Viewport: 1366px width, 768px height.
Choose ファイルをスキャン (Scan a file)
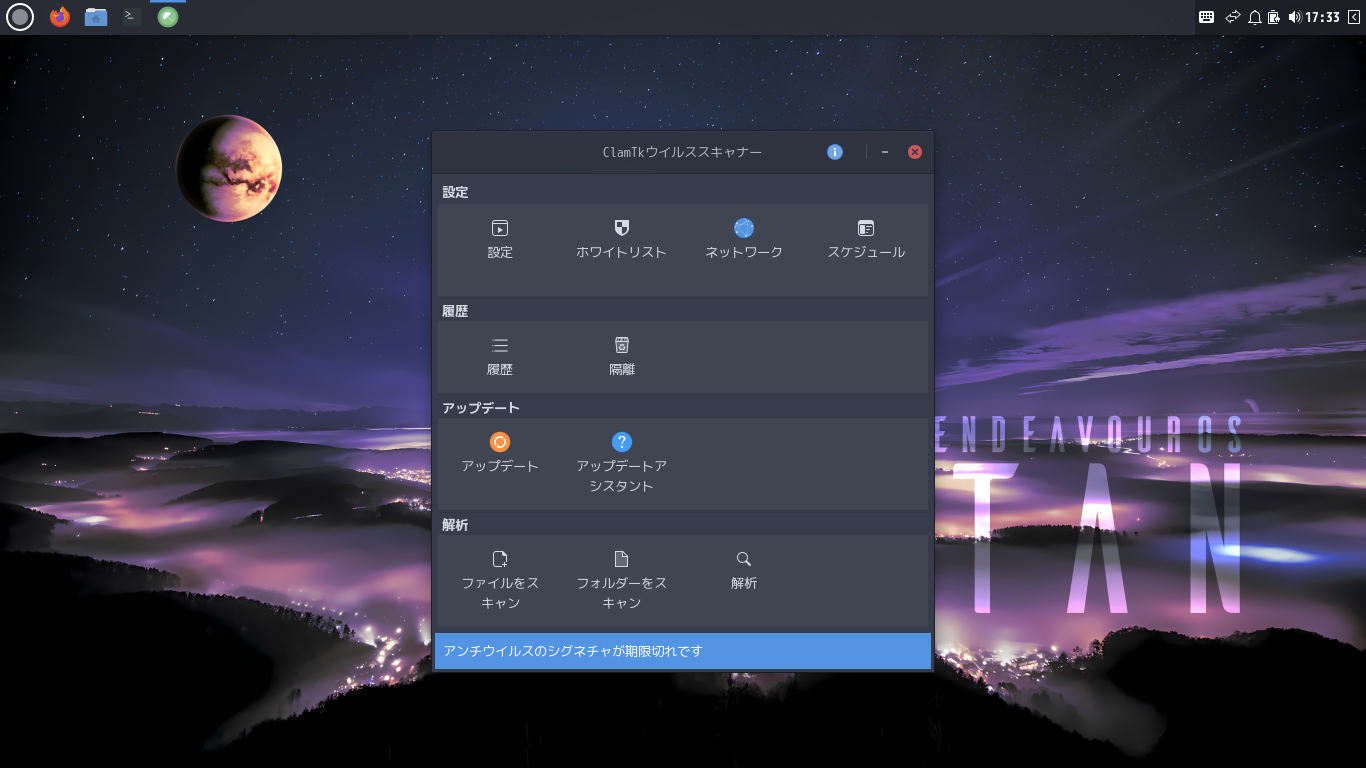(x=500, y=580)
